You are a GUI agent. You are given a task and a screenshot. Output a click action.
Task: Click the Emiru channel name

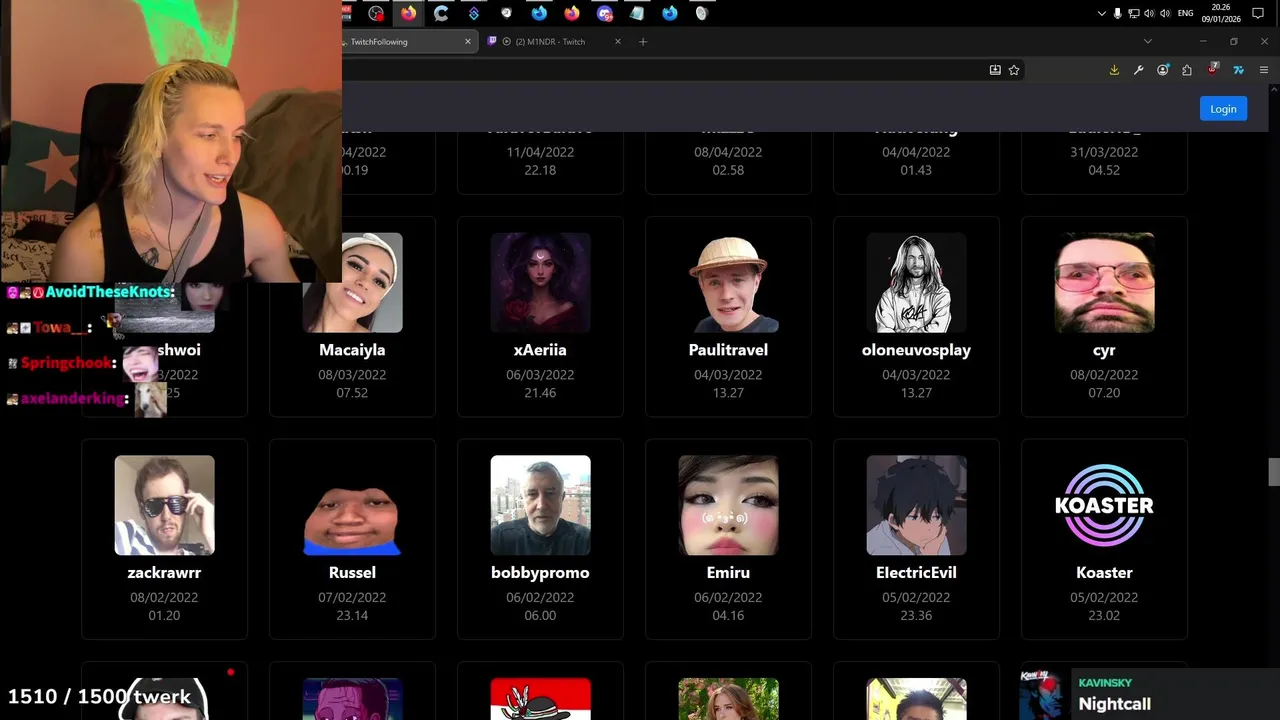728,573
